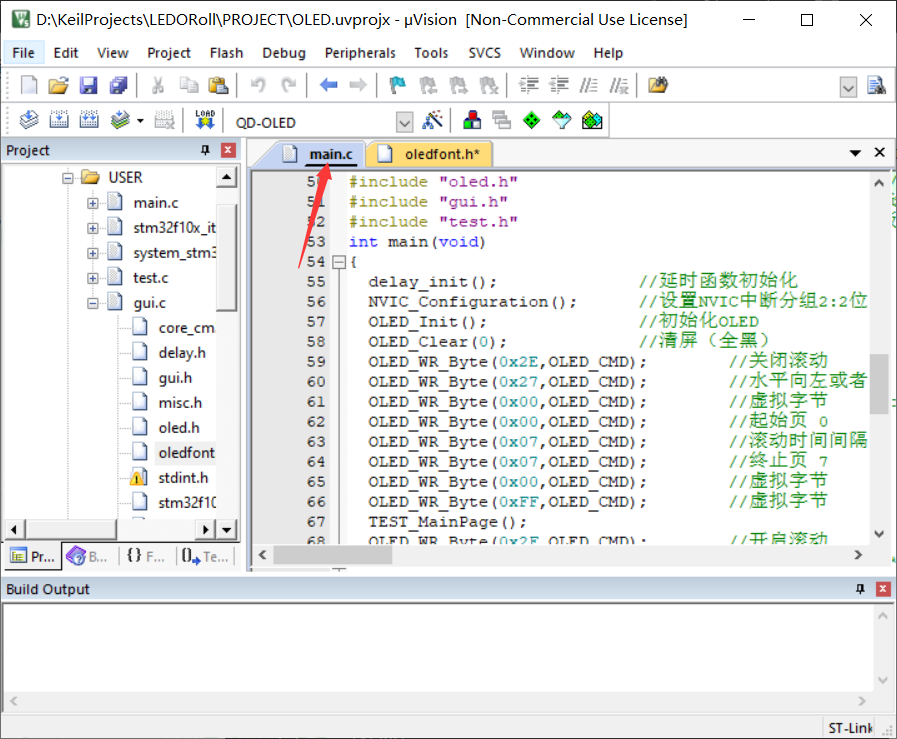
Task: Collapse the gui.c tree node
Action: pos(93,303)
